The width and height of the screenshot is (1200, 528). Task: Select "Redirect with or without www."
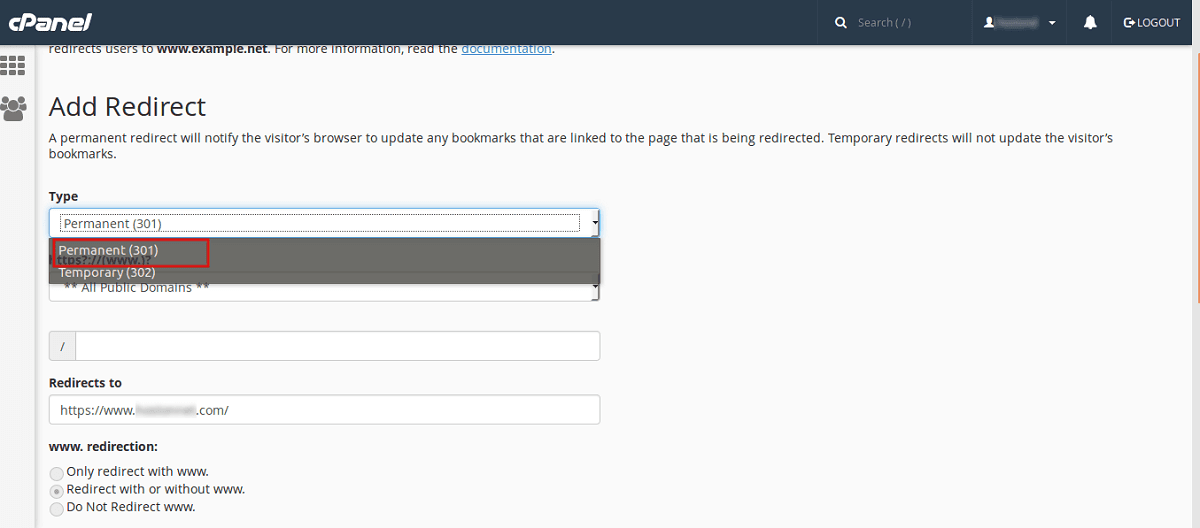click(x=57, y=490)
